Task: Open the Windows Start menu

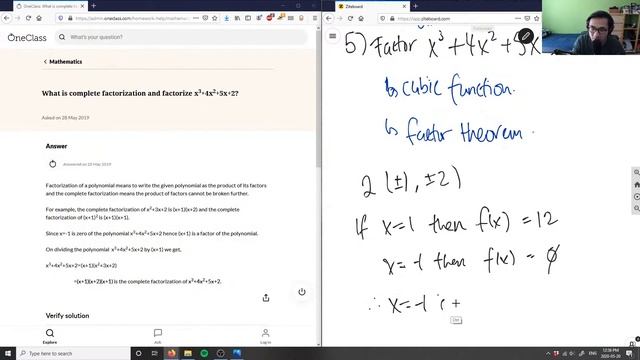Action: [7, 353]
